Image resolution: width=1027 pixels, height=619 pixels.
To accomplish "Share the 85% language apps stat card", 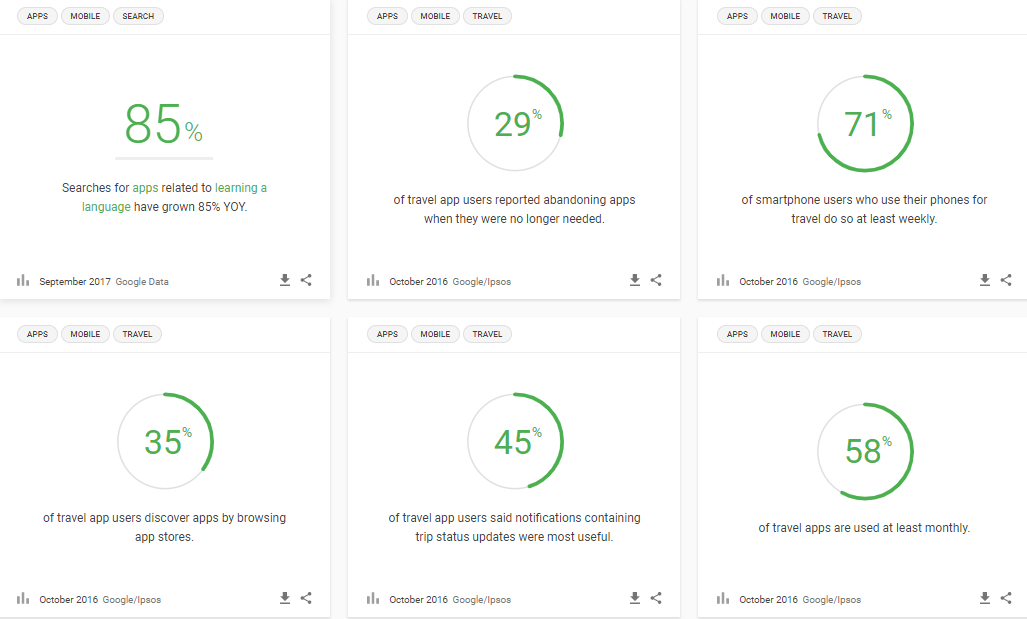I will coord(306,280).
